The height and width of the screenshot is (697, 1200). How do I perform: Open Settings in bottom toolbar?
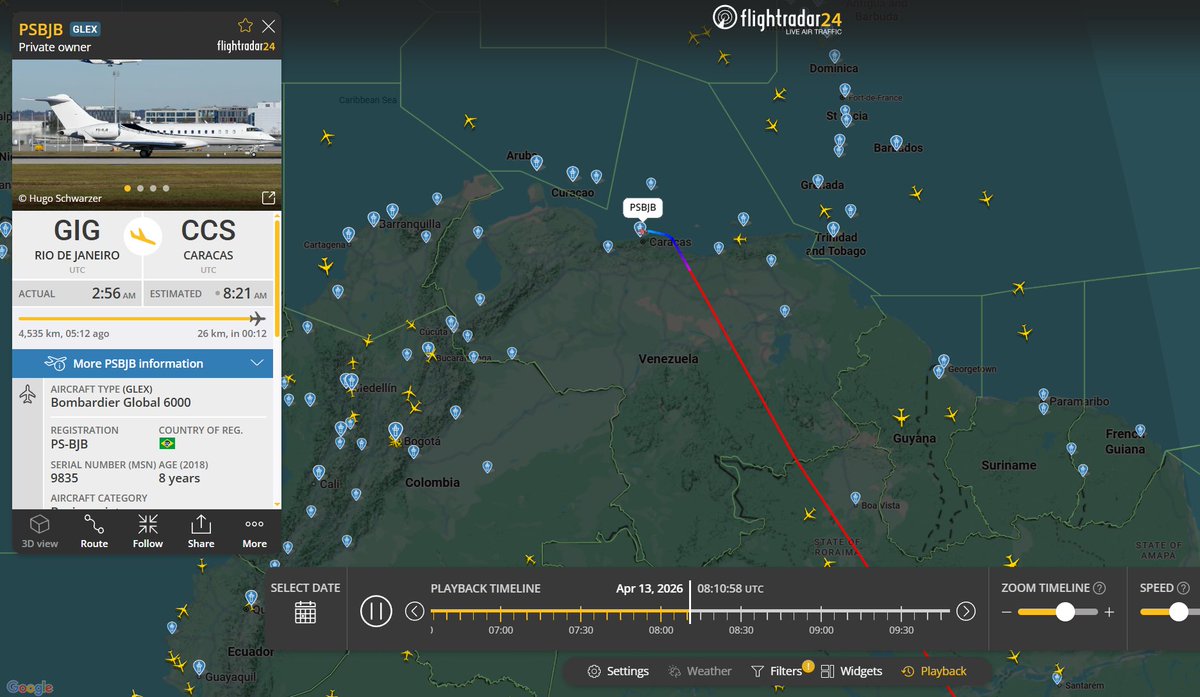618,671
